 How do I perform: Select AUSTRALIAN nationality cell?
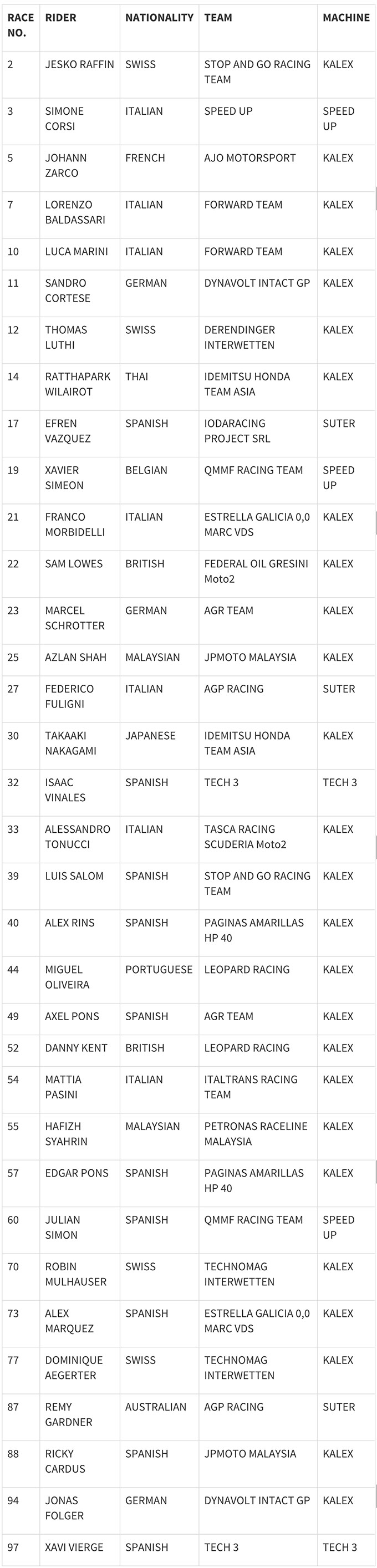160,1418
